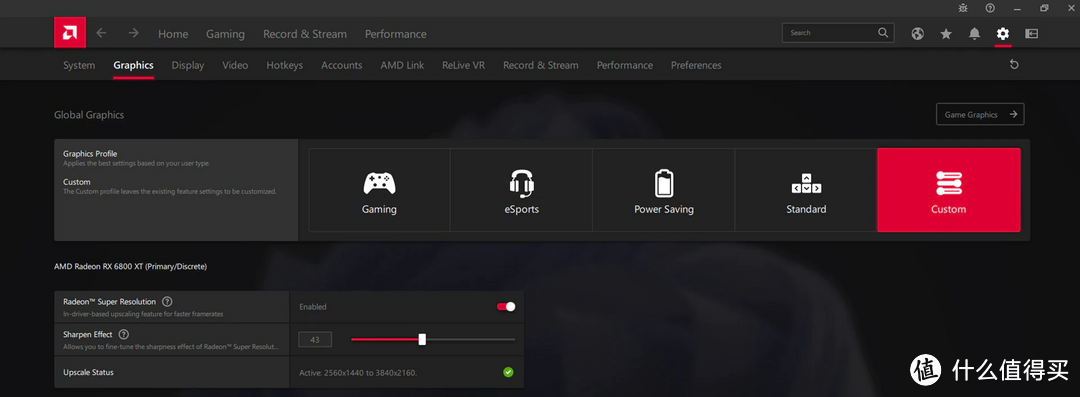The image size is (1080, 397).
Task: Click the 'Enabled' status text
Action: [313, 307]
